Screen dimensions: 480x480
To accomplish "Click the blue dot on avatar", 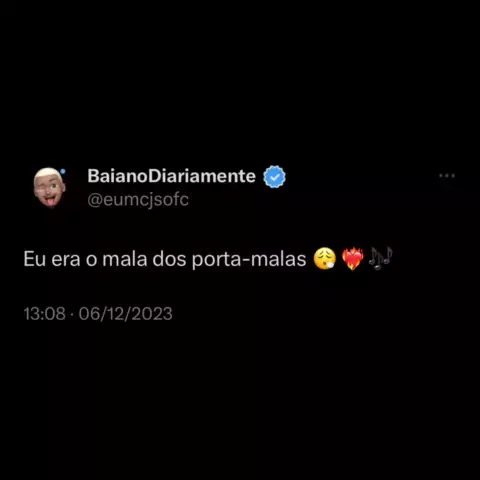I will pyautogui.click(x=63, y=172).
